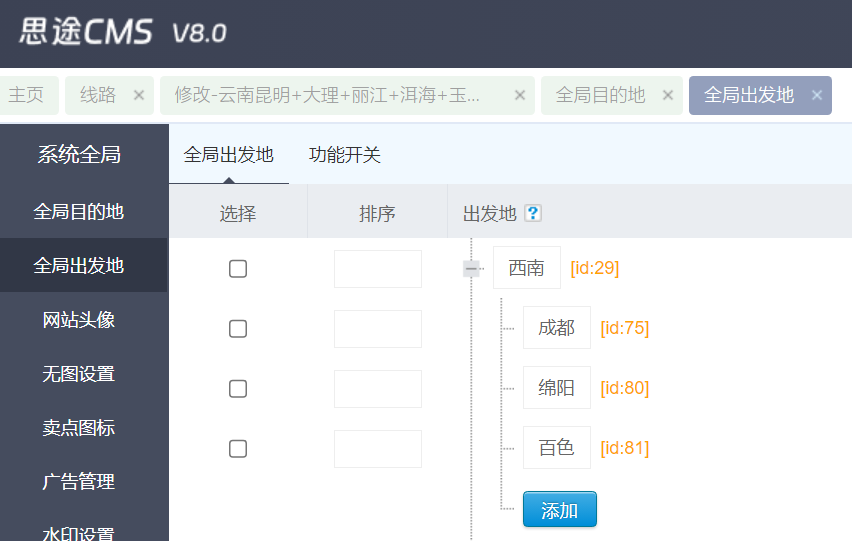852x541 pixels.
Task: Open 卖点图标 sidebar item
Action: (x=79, y=428)
